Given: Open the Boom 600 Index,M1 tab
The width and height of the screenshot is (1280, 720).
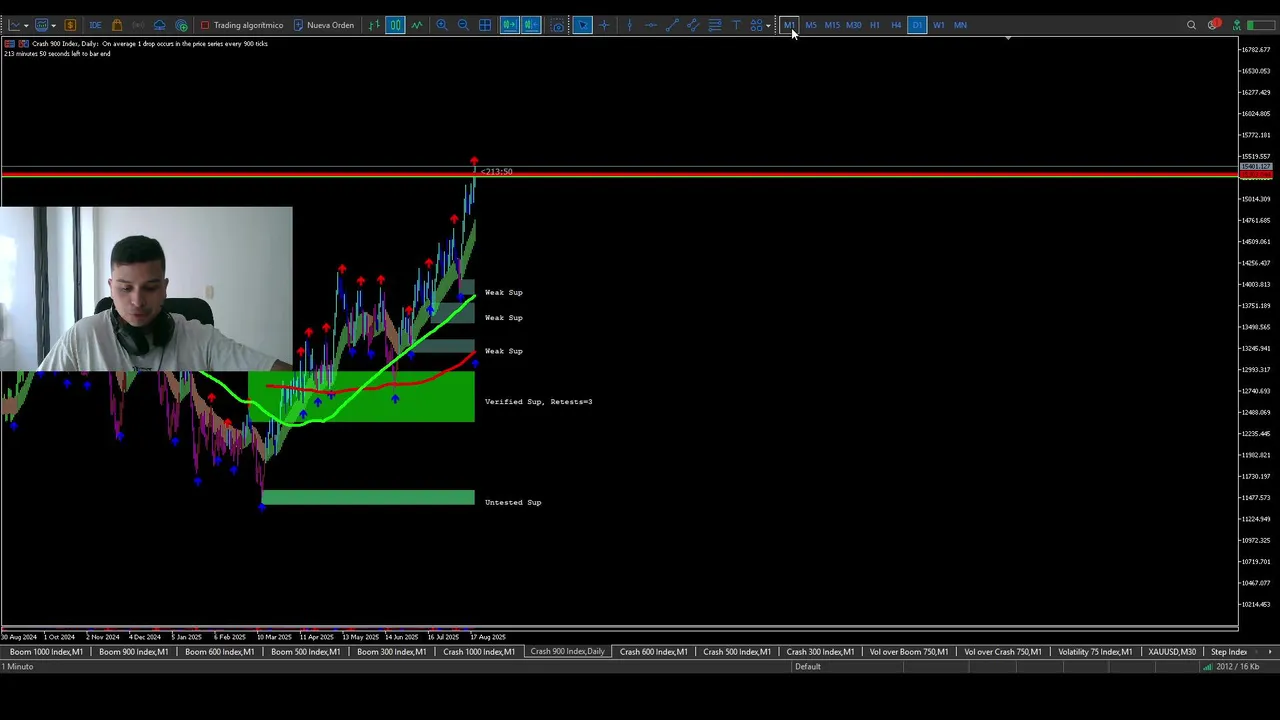Looking at the screenshot, I should 219,652.
